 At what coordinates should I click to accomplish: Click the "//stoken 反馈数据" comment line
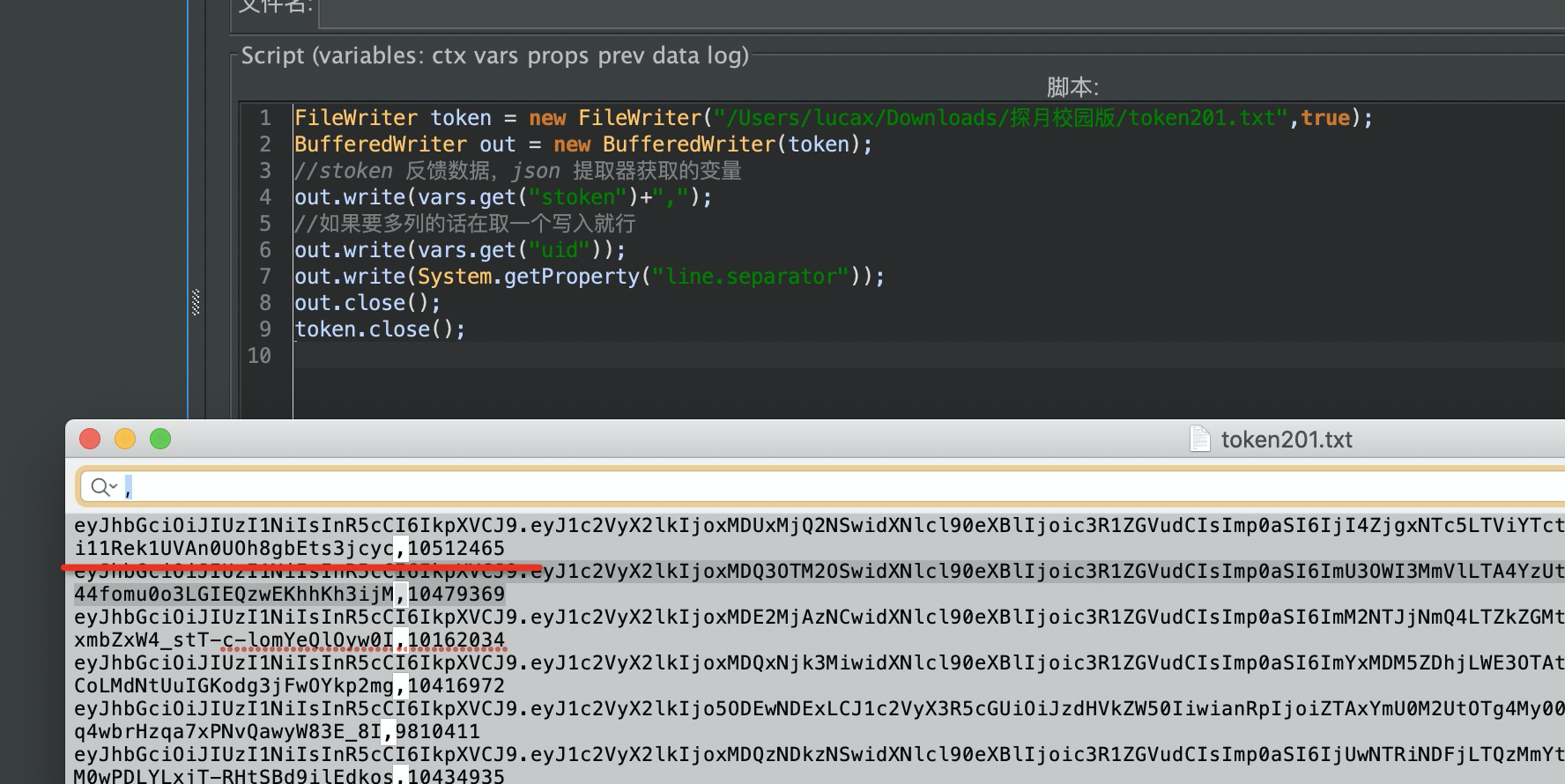pyautogui.click(x=518, y=171)
